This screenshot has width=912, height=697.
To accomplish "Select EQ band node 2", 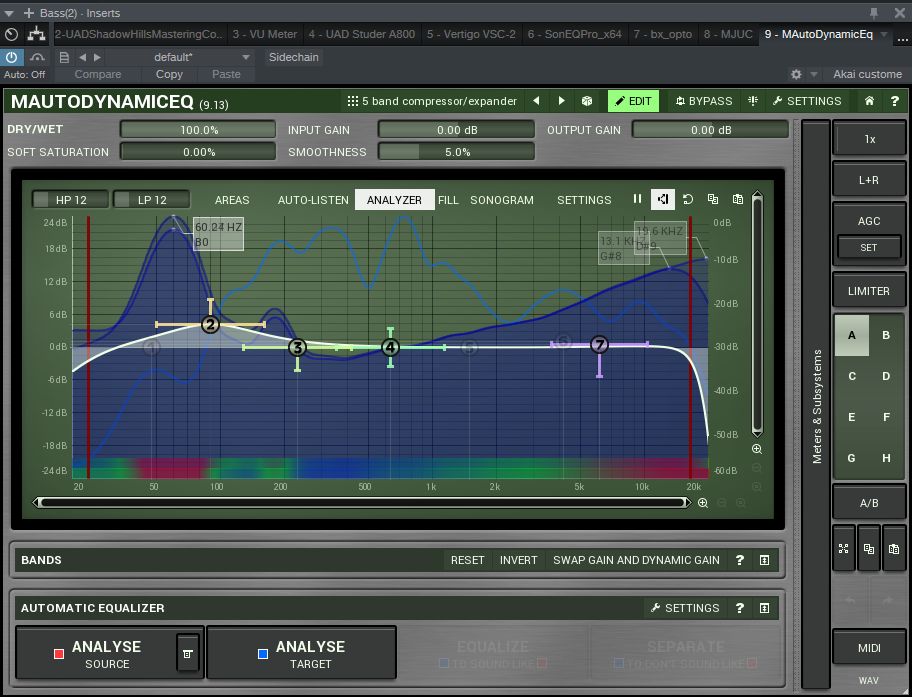I will pos(211,324).
